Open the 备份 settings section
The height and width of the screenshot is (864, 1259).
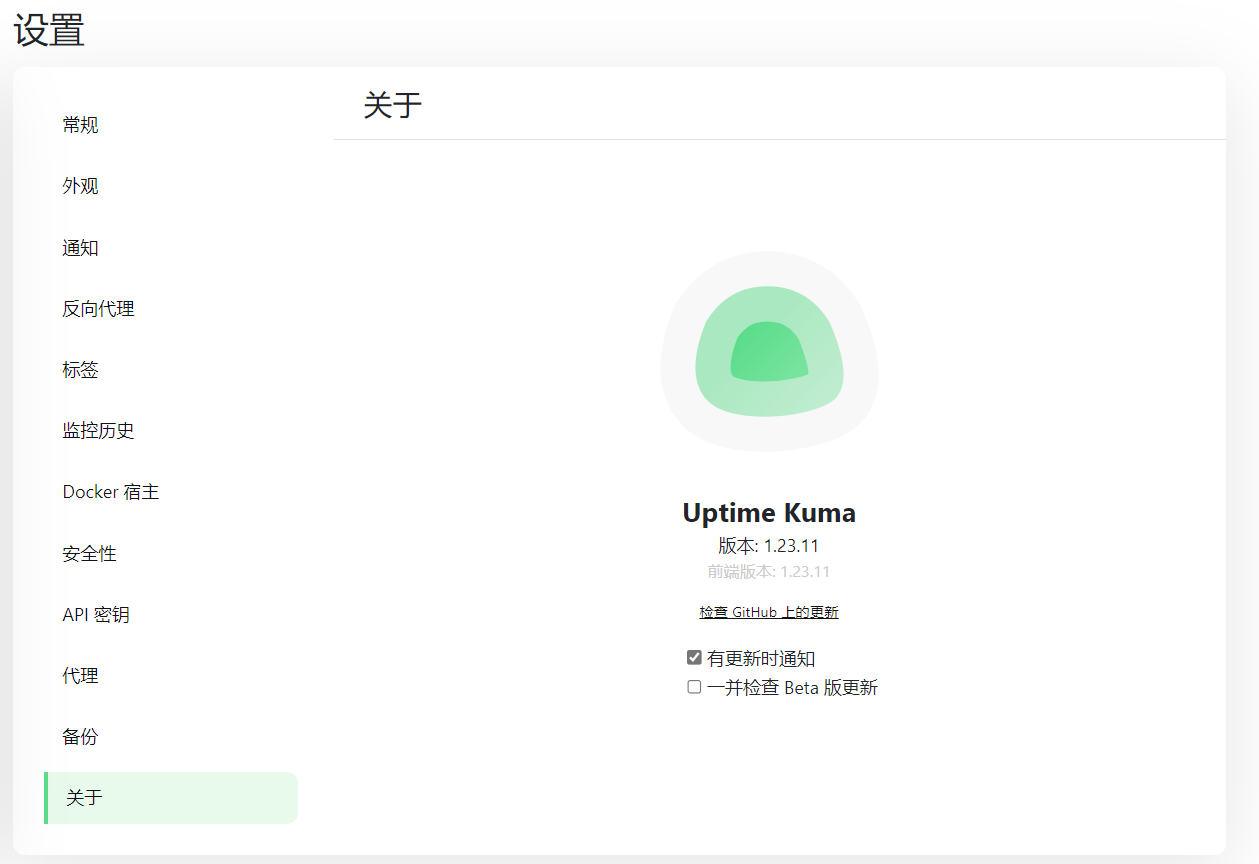[x=80, y=737]
